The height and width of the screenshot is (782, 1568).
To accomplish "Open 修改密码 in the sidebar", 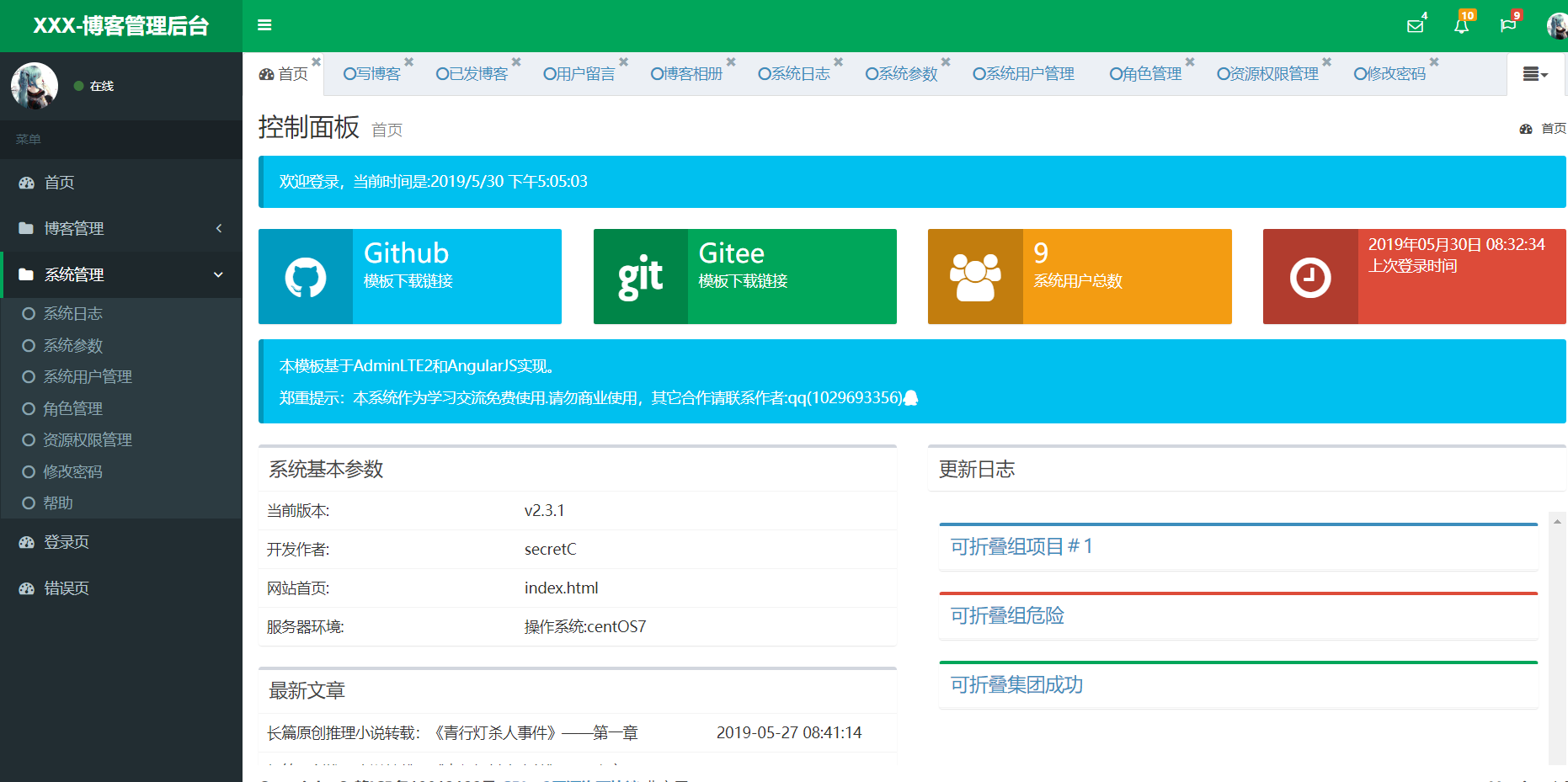I will 121,471.
